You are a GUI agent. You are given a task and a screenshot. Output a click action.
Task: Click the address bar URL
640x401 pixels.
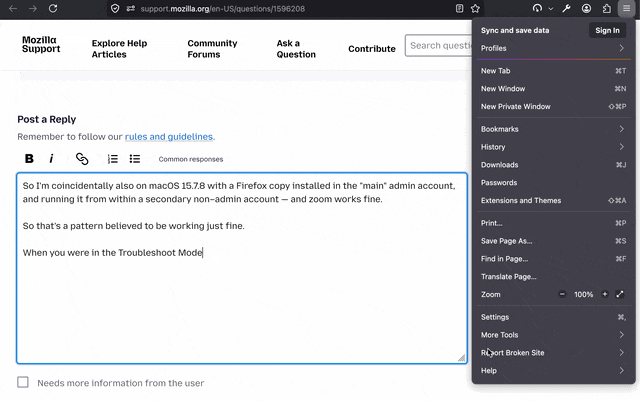[x=222, y=9]
